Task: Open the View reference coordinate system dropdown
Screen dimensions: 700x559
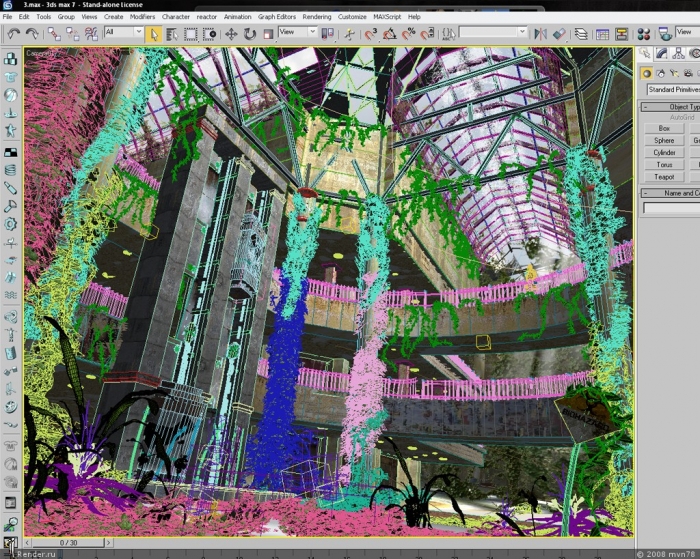Action: [297, 32]
